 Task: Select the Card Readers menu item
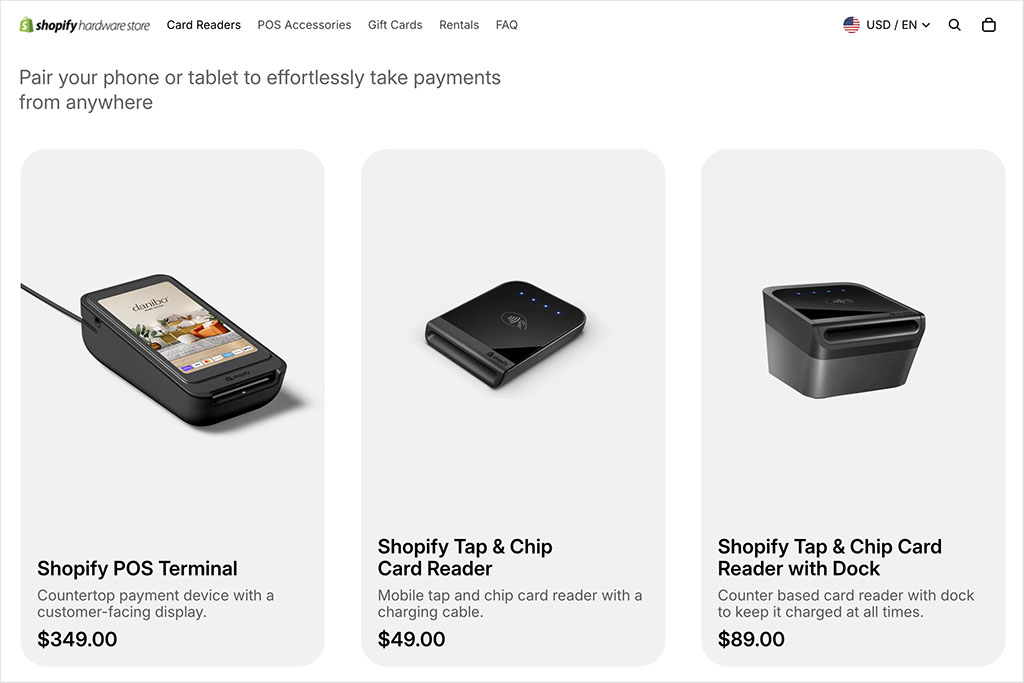pos(204,24)
